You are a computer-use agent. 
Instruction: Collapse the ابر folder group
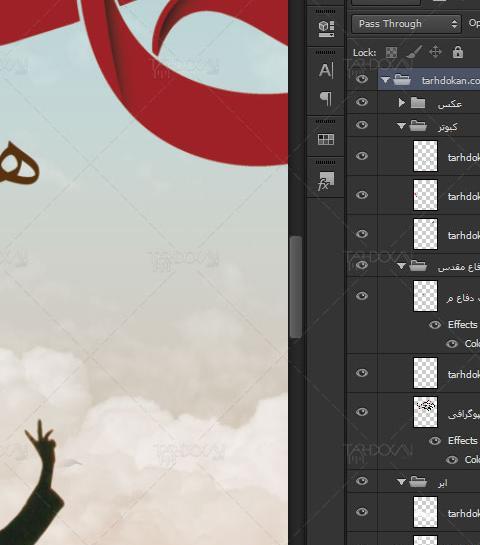coord(401,482)
